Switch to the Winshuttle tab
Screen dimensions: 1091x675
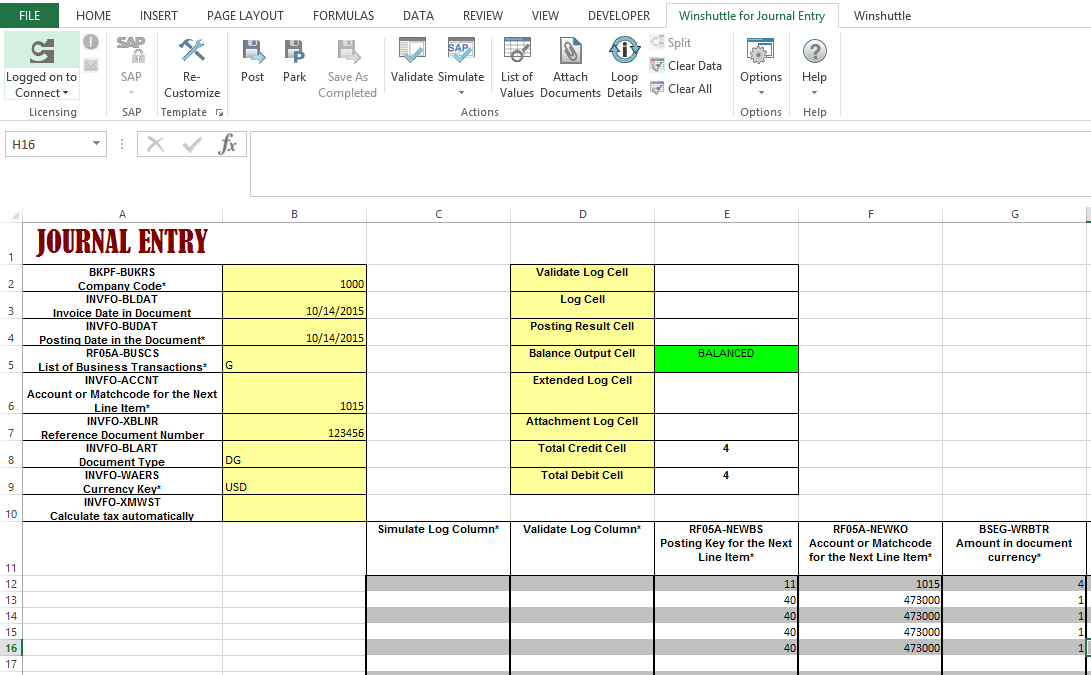[882, 15]
